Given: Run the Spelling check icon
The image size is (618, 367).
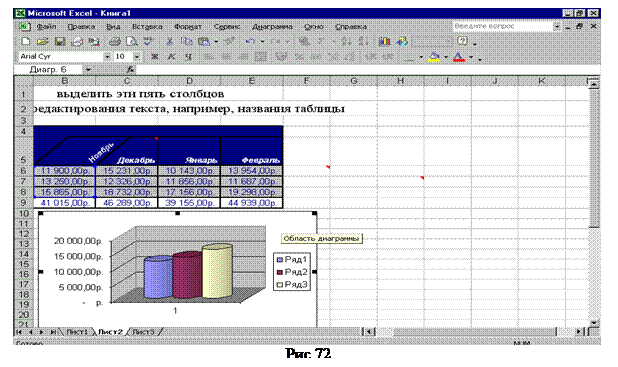Looking at the screenshot, I should (x=149, y=41).
